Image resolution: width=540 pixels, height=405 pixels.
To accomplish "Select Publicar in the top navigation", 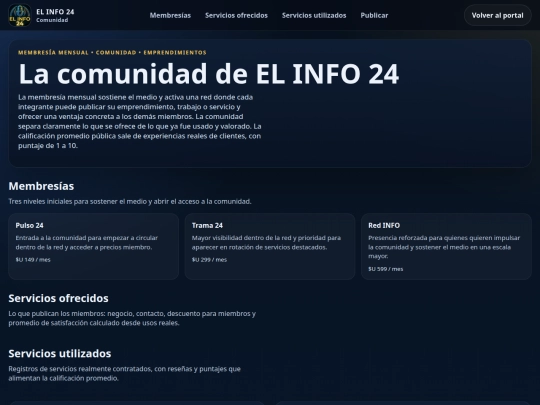I will 374,15.
